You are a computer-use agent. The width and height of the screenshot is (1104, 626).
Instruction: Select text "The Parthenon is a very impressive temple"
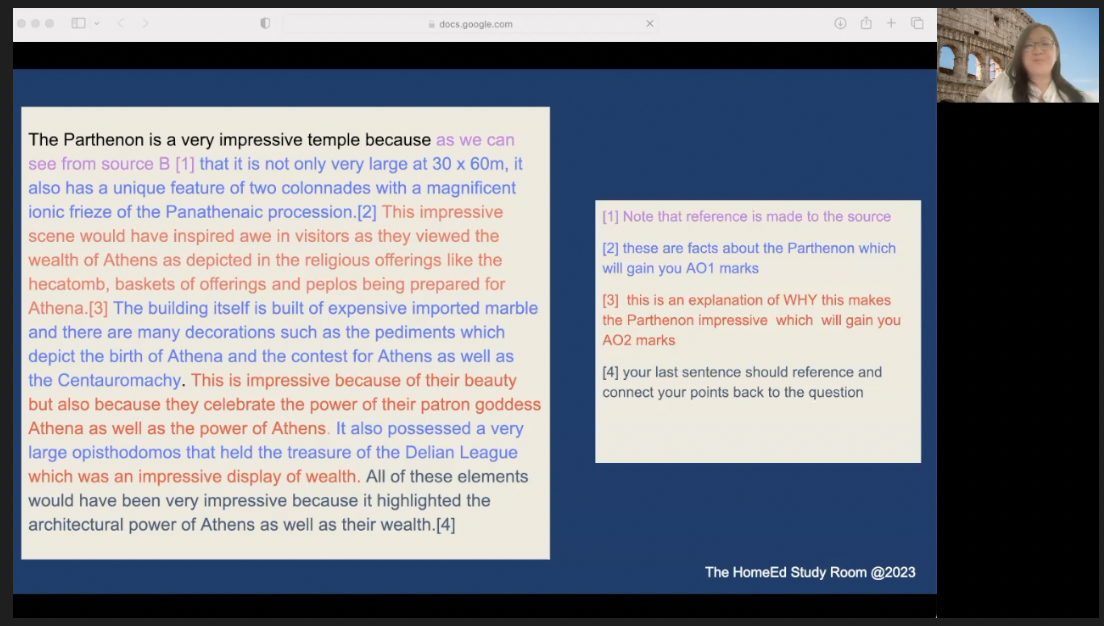tap(194, 139)
